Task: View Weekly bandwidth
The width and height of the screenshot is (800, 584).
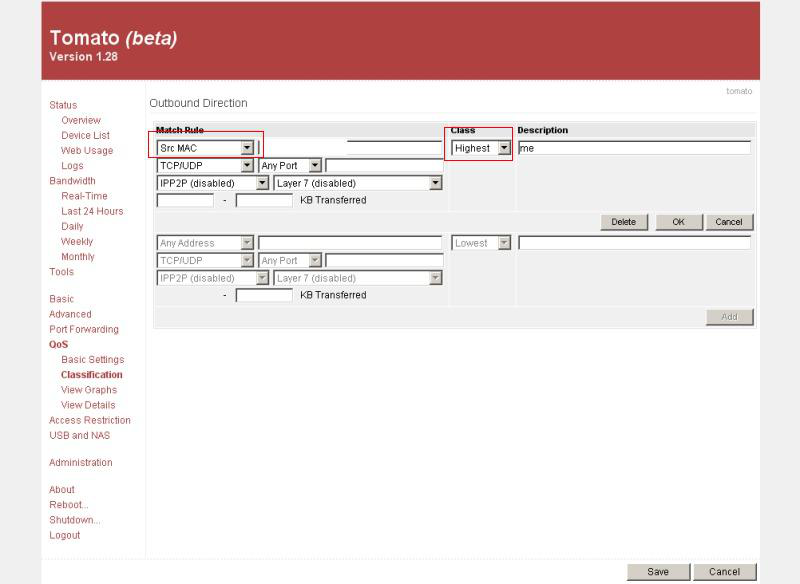Action: (x=77, y=241)
